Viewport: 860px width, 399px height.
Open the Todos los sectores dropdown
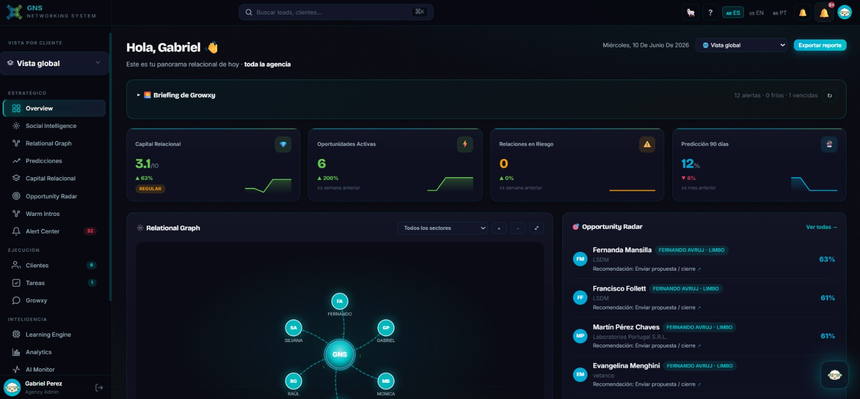coord(443,228)
